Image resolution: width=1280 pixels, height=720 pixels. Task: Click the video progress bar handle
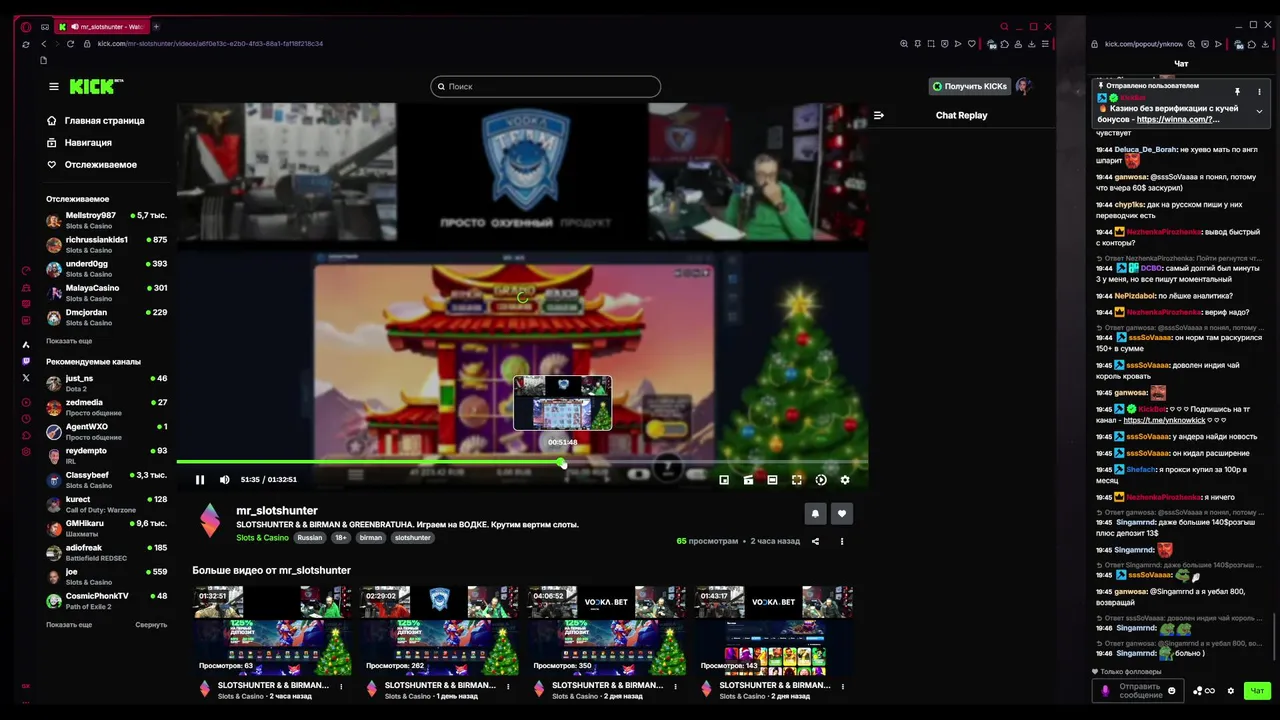pyautogui.click(x=562, y=463)
